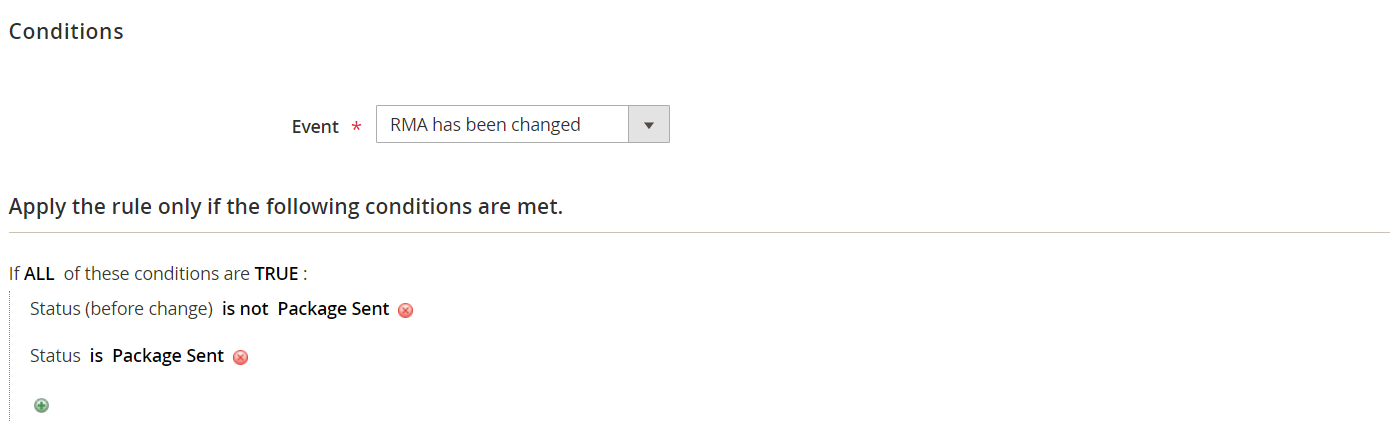The image size is (1390, 429).
Task: Click the "RMA has been changed" select box
Action: (502, 125)
